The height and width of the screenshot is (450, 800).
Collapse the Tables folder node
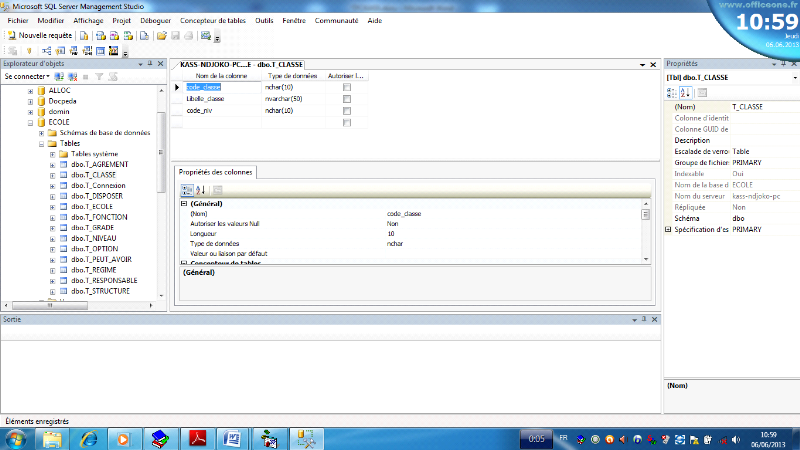pyautogui.click(x=41, y=144)
